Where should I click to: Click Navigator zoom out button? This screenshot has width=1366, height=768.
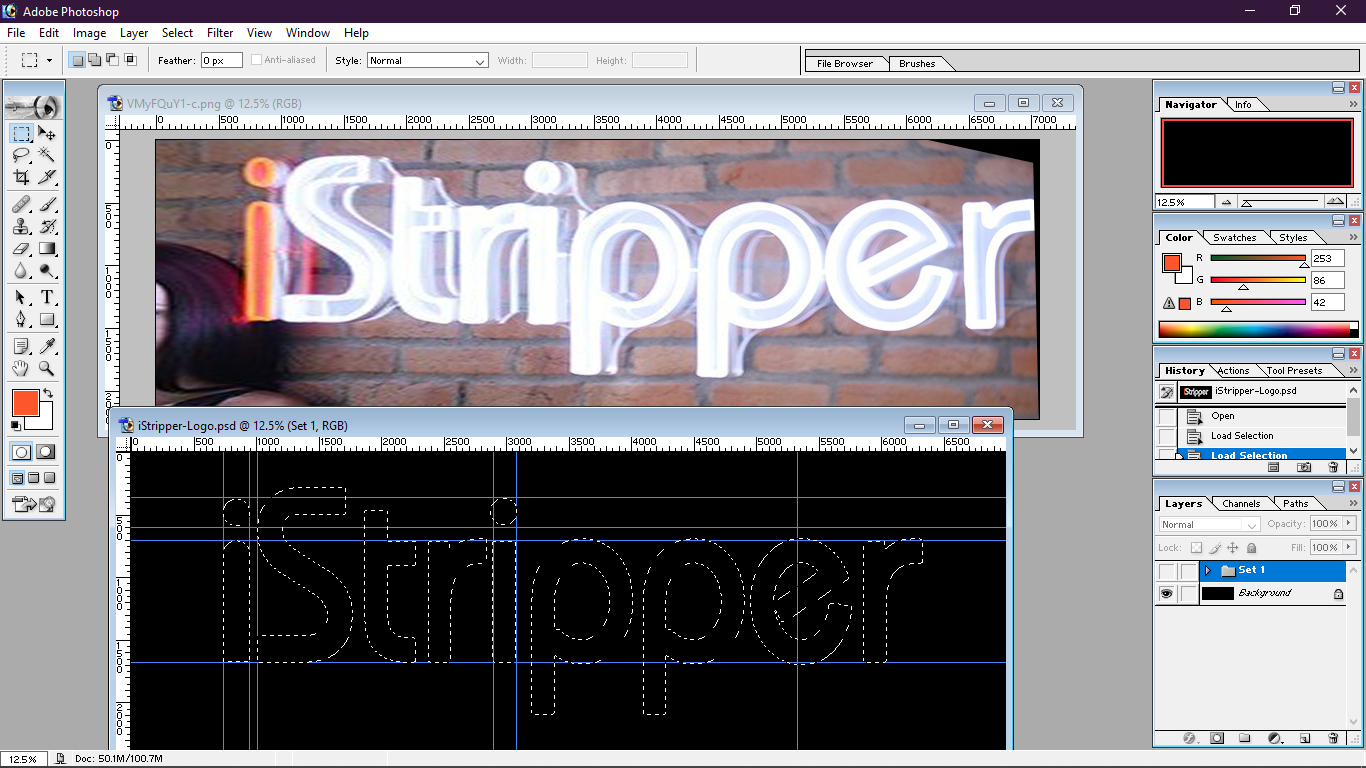1226,202
